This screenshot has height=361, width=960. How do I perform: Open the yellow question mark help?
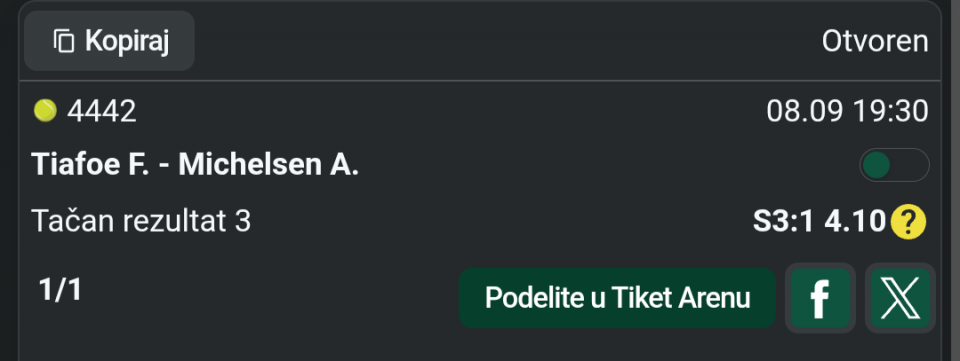[x=909, y=221]
